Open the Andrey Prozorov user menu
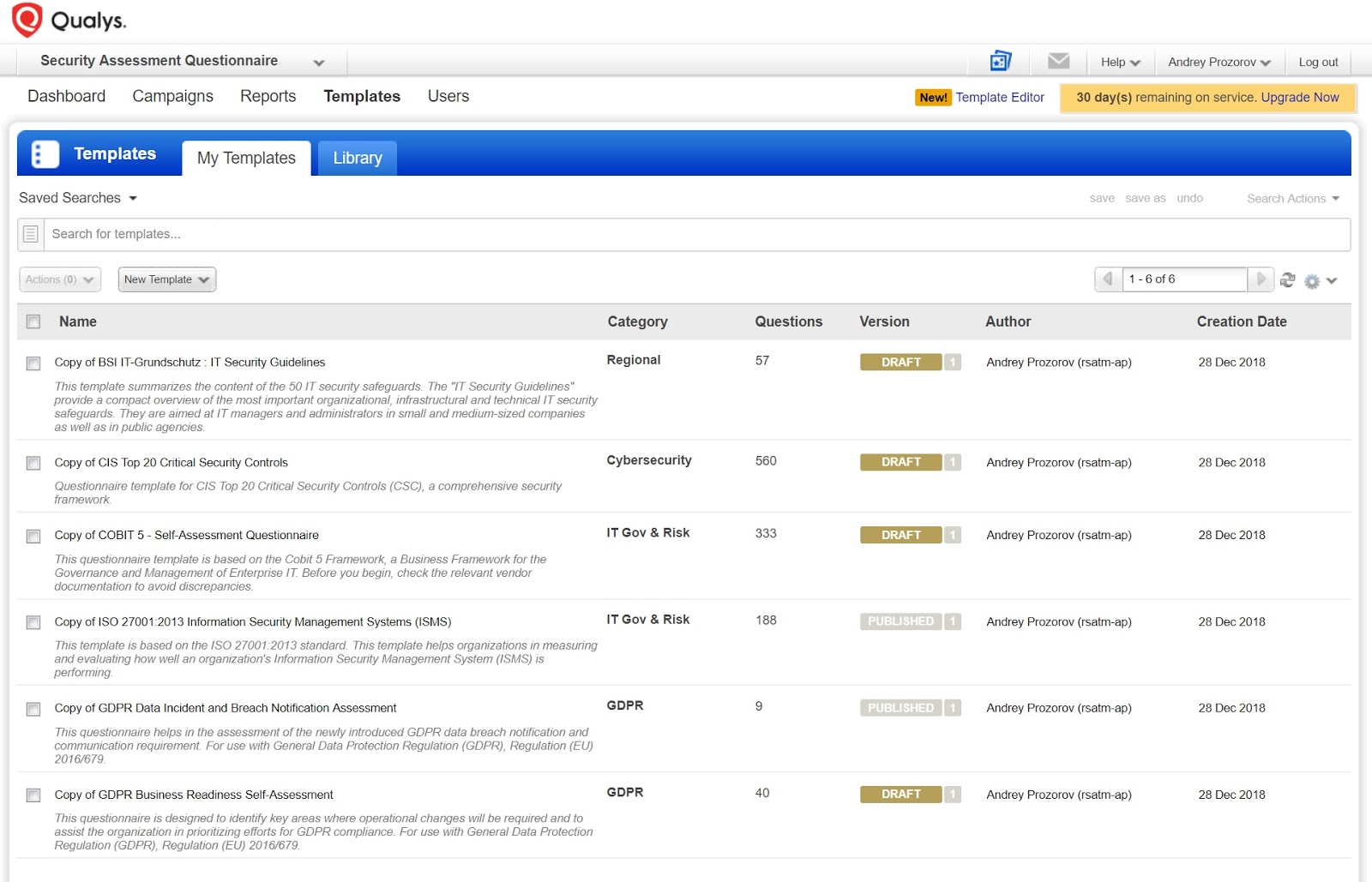The image size is (1372, 882). 1219,62
